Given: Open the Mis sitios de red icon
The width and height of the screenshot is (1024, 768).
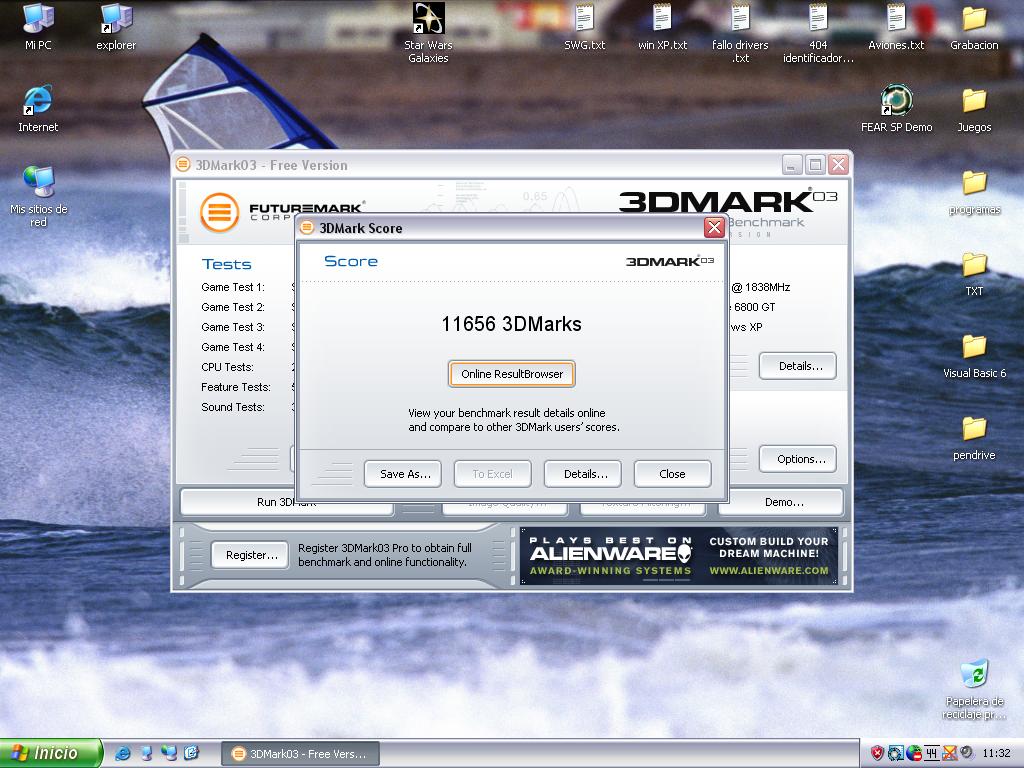Looking at the screenshot, I should pos(38,183).
